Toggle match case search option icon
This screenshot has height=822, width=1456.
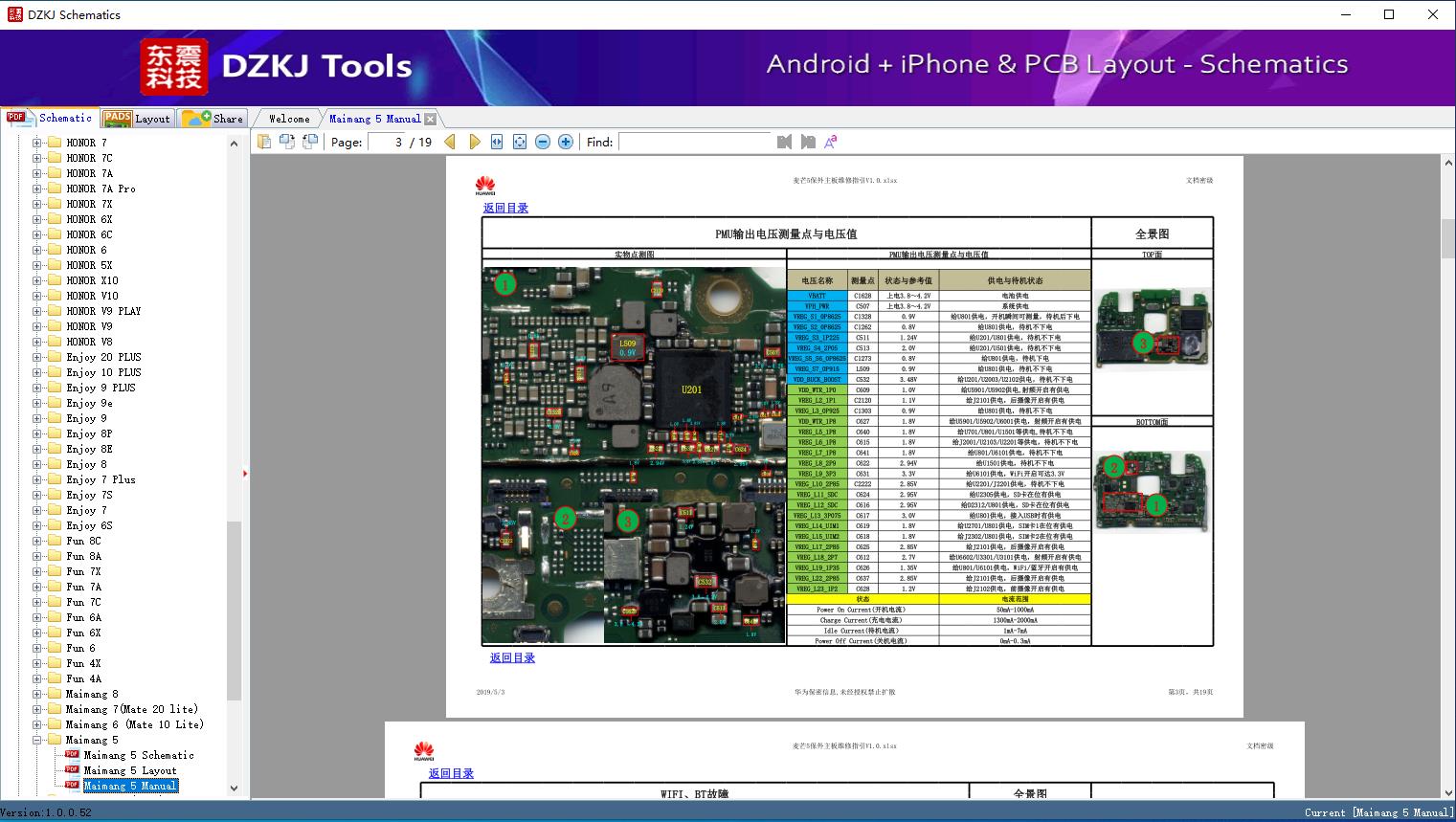(831, 142)
